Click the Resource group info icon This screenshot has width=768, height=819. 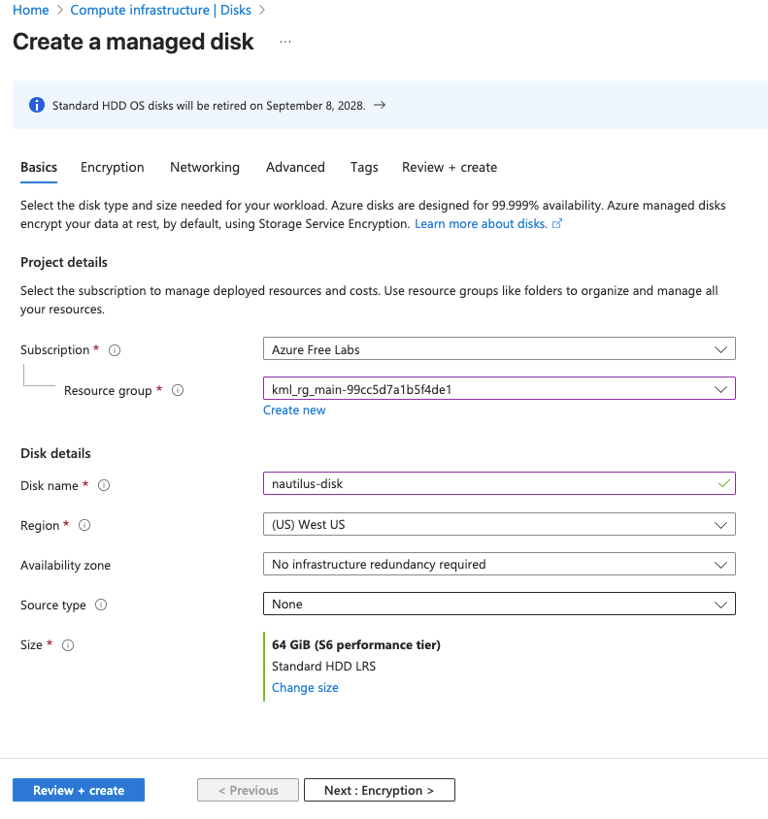[178, 391]
